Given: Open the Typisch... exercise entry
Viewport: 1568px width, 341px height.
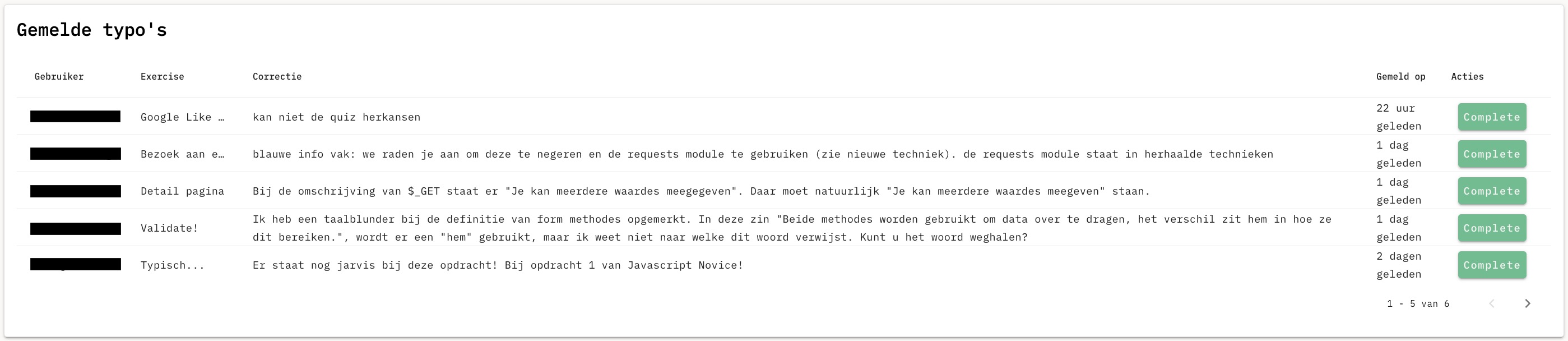Looking at the screenshot, I should (x=172, y=265).
